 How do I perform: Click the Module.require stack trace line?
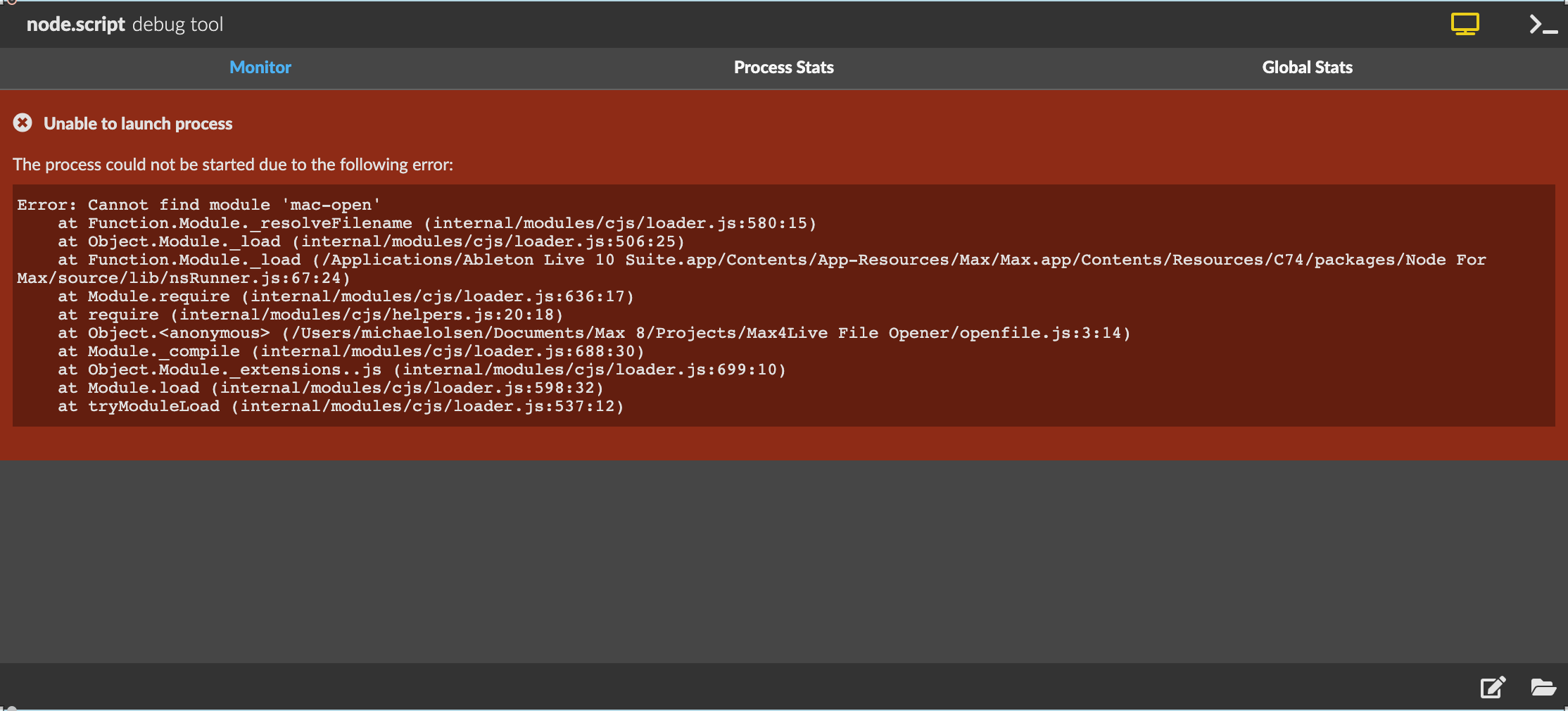345,296
